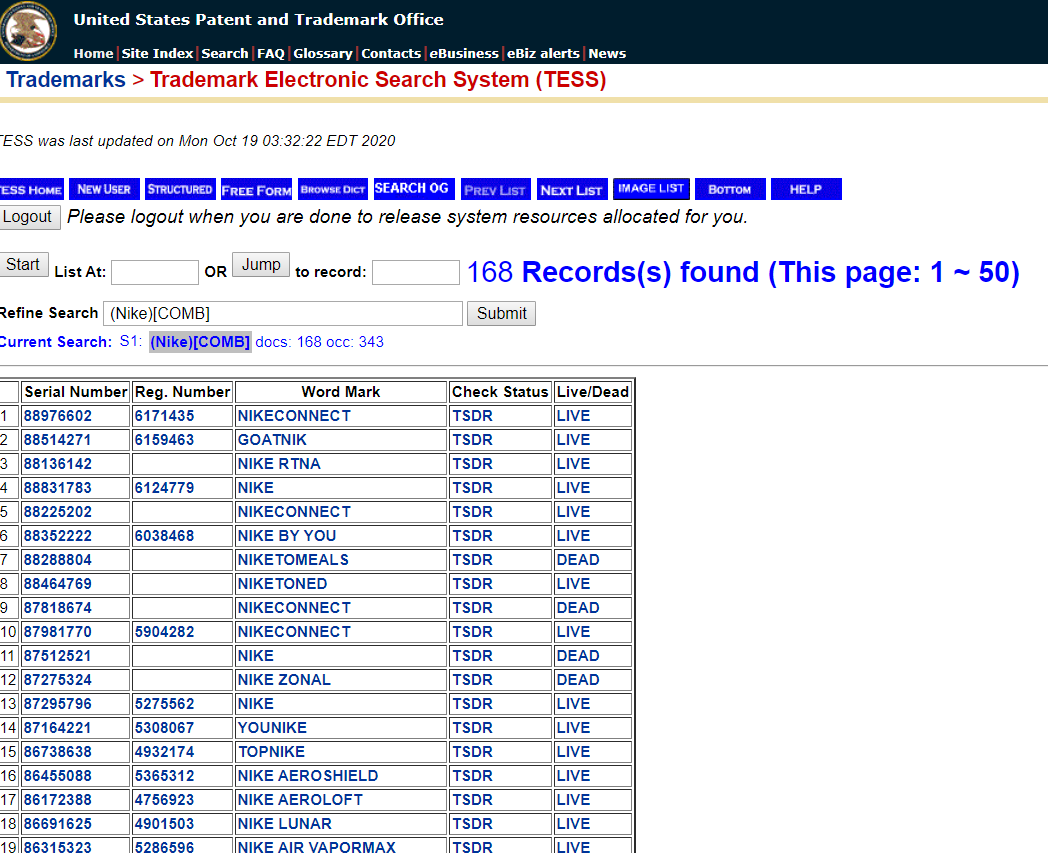Open serial number 87818674
The width and height of the screenshot is (1048, 853).
[x=57, y=608]
